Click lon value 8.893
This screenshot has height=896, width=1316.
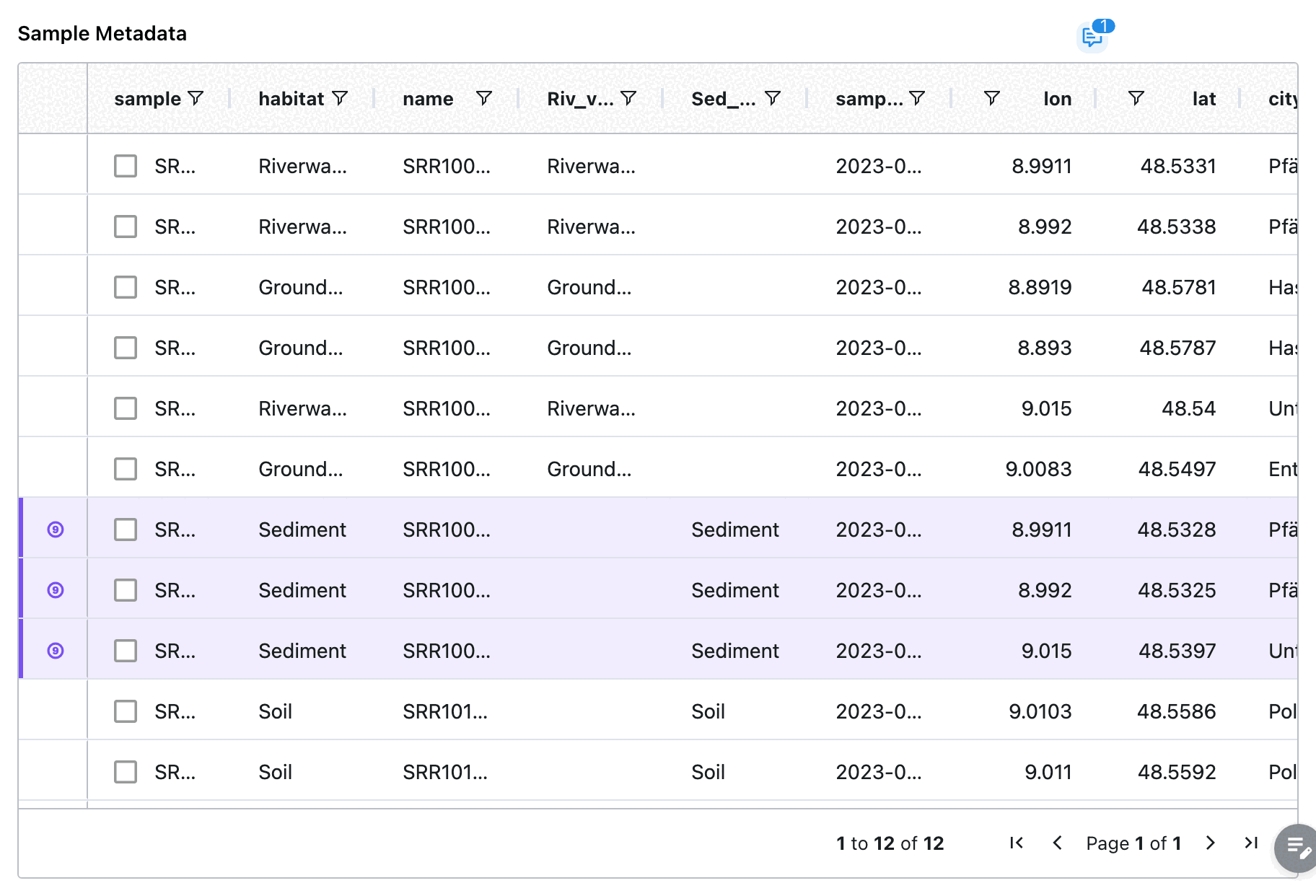click(x=1045, y=348)
